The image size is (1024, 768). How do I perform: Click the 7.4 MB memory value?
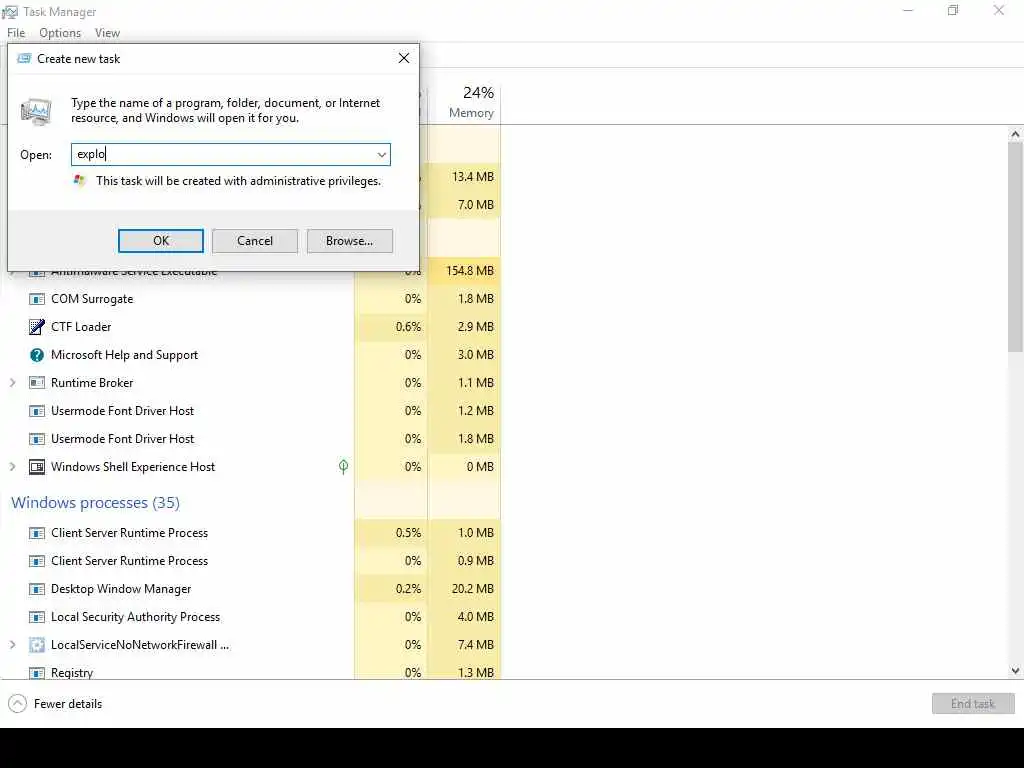tap(475, 645)
